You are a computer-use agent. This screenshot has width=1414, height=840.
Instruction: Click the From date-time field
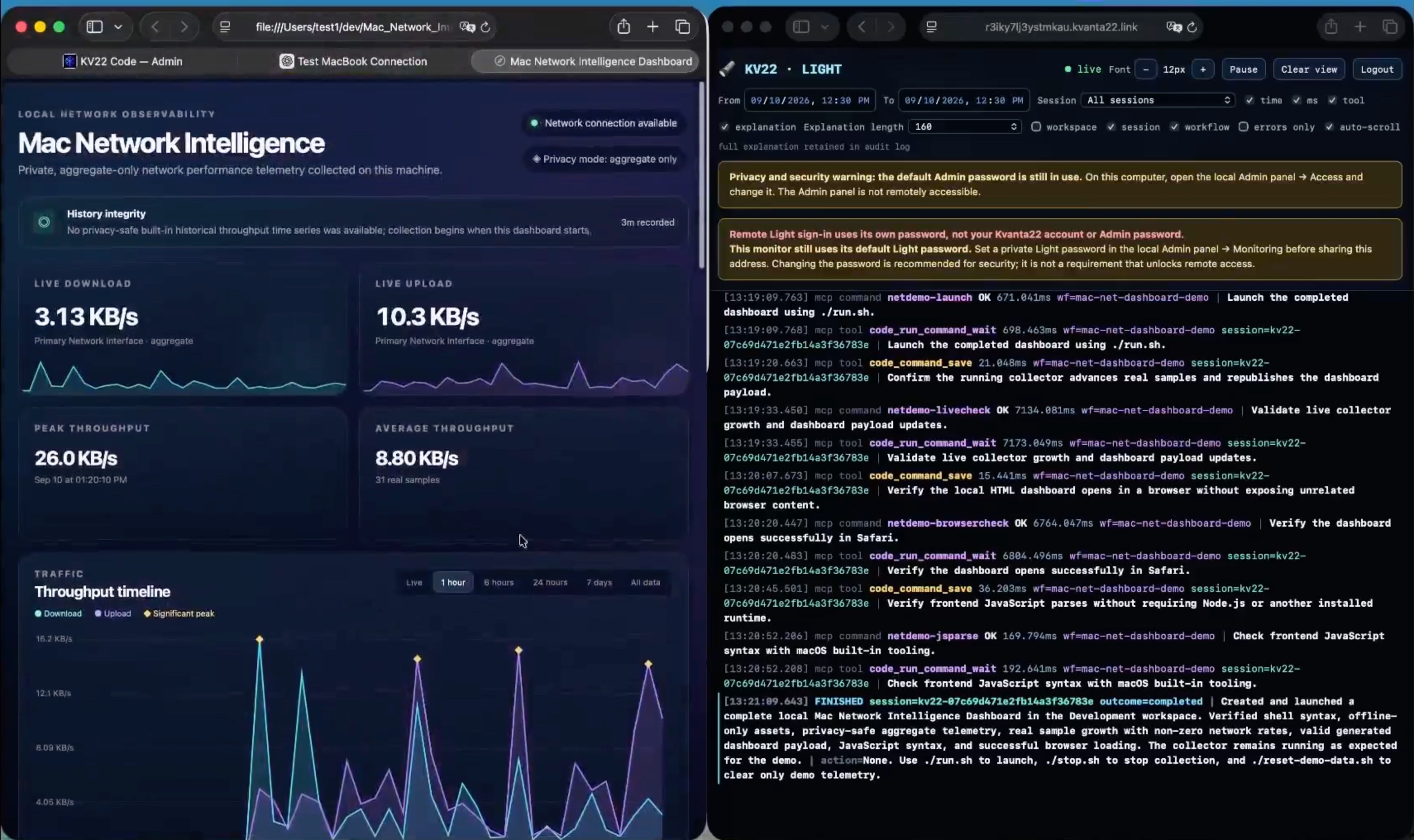pos(810,100)
